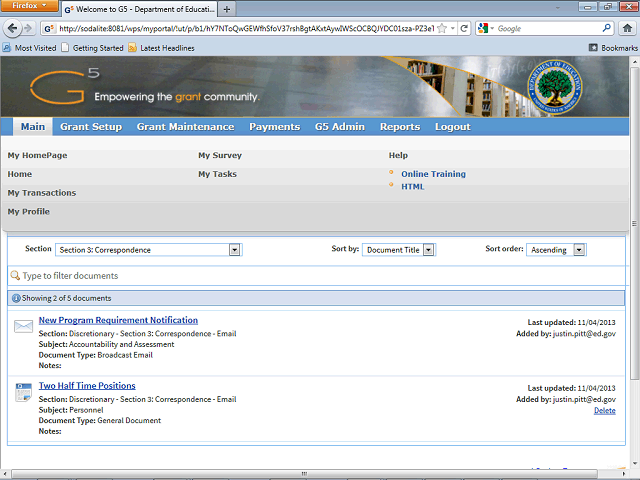The height and width of the screenshot is (480, 640).
Task: Open My Survey
Action: tap(220, 155)
